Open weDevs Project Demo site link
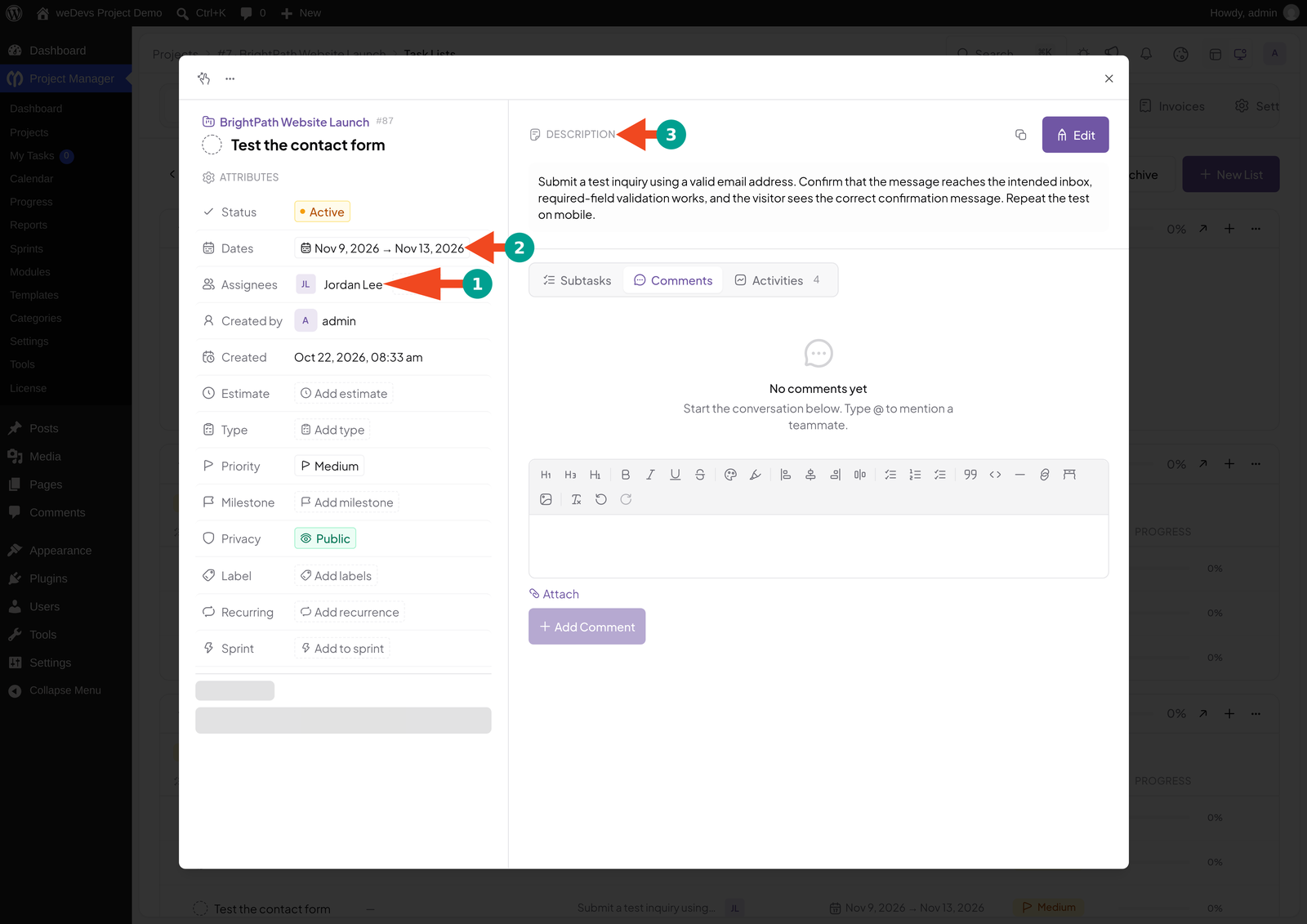 coord(99,13)
